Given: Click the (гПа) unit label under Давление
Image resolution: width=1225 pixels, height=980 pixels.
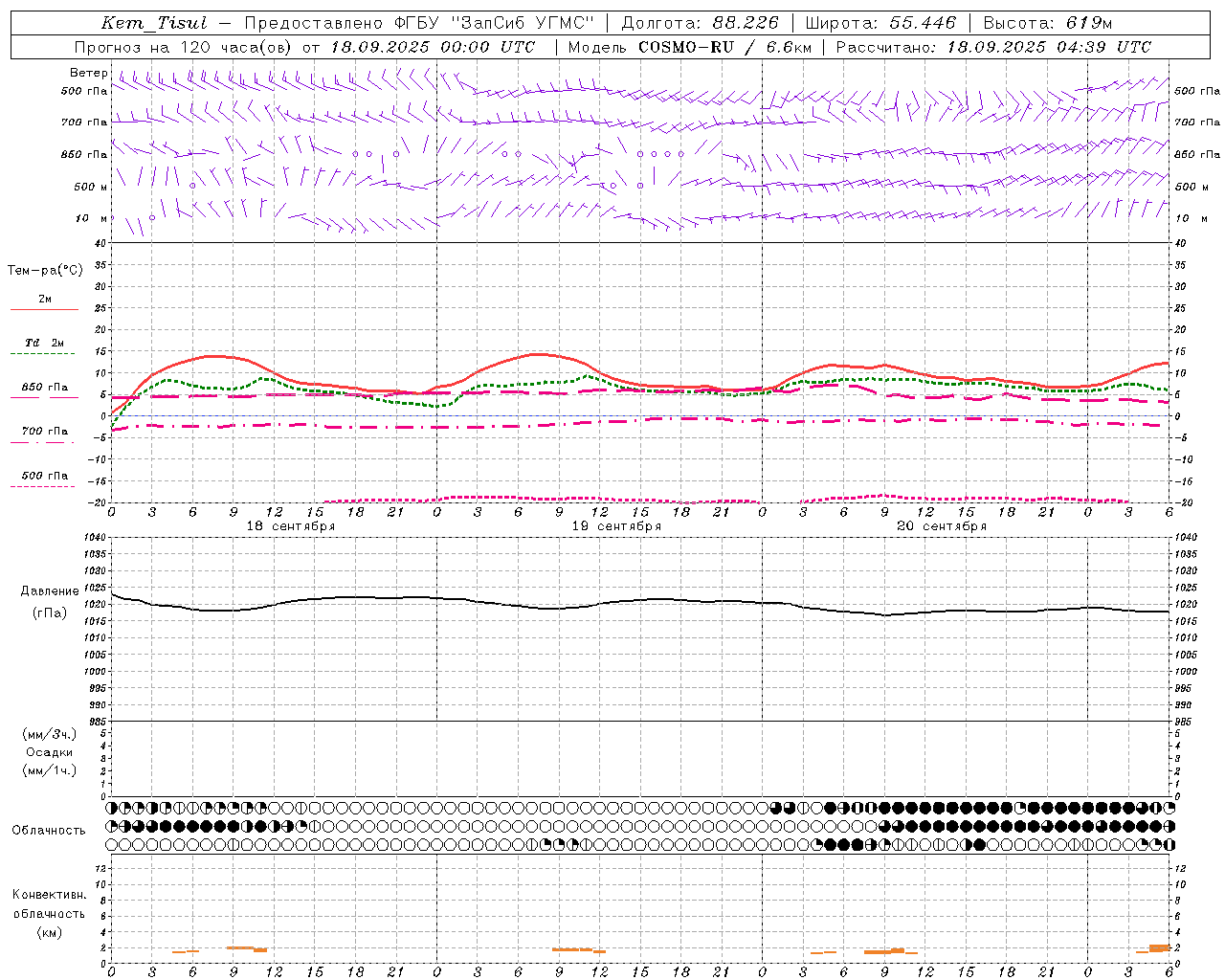Looking at the screenshot, I should pyautogui.click(x=50, y=613).
